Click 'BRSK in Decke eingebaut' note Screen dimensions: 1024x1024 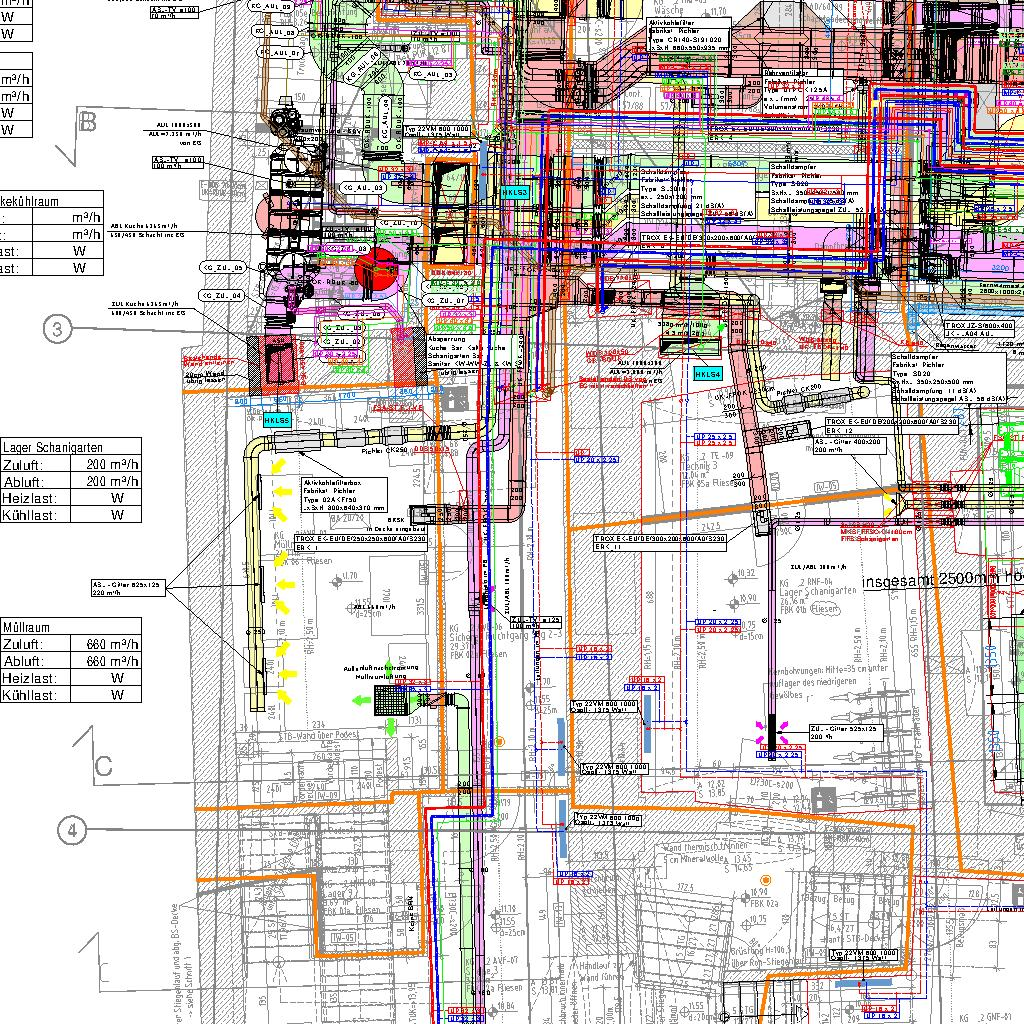[x=396, y=524]
